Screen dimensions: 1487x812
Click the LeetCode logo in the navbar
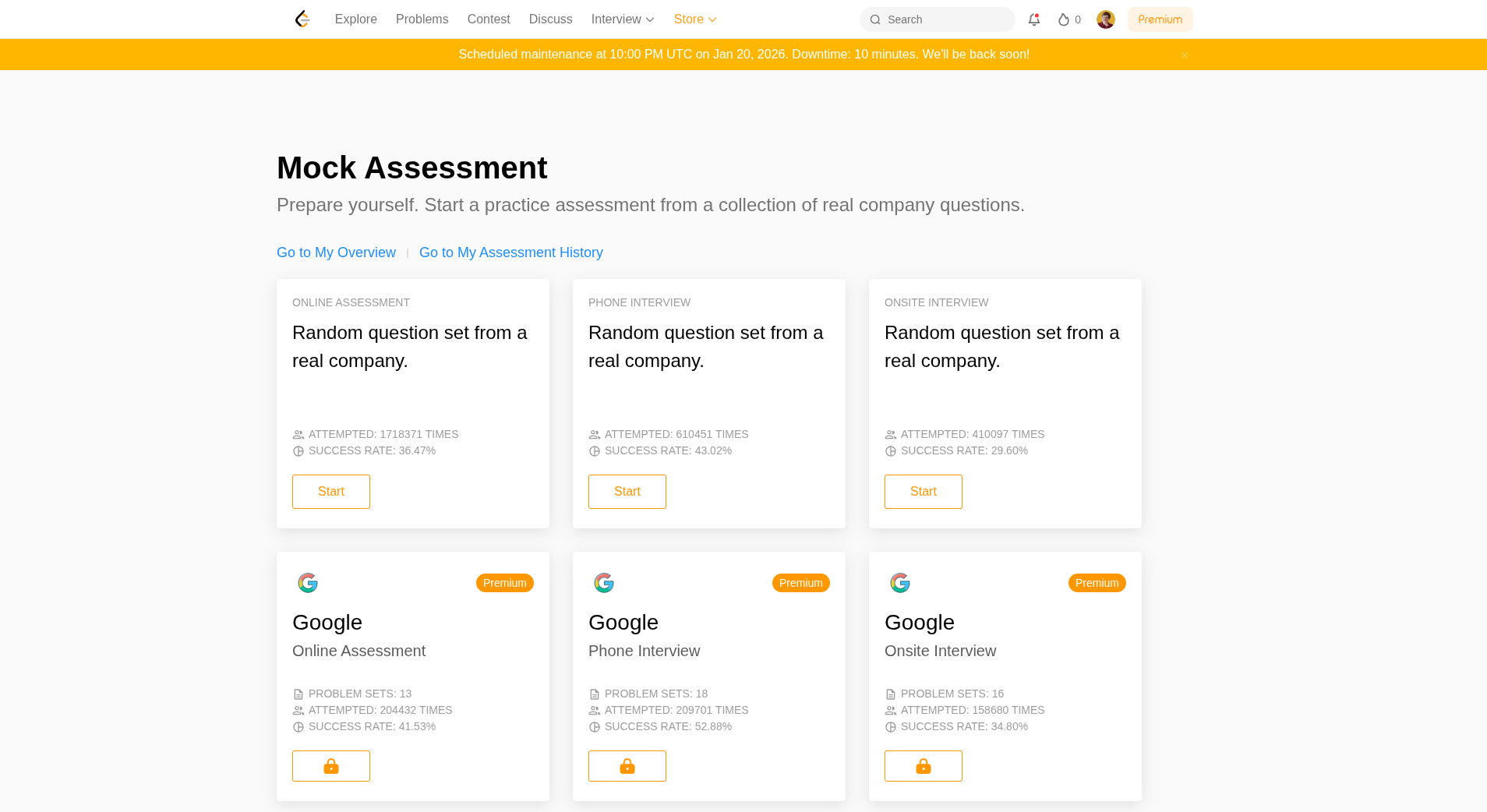(302, 19)
